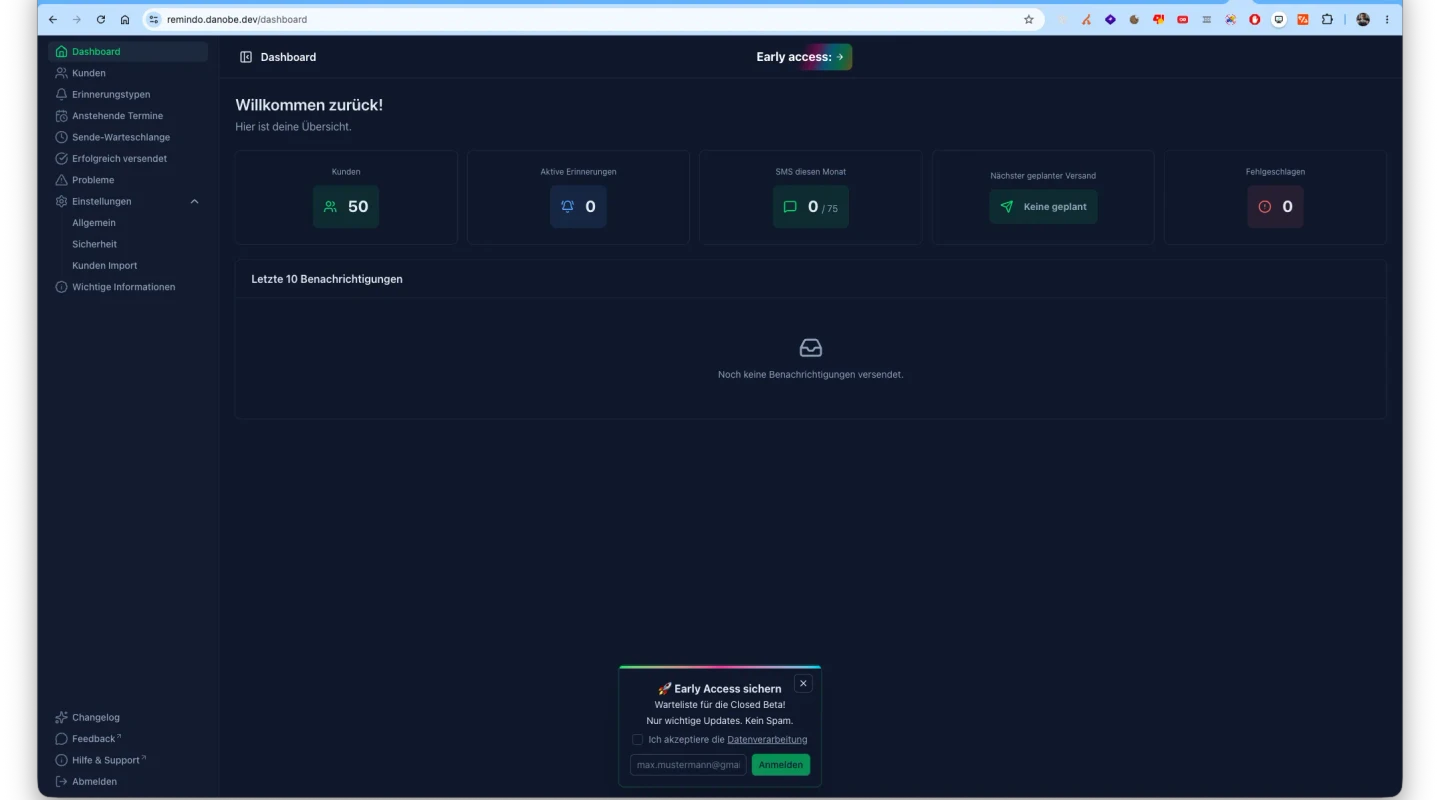The image size is (1440, 800).
Task: Select 'Nur wichtige Updates. Kein Spam.' text
Action: point(720,721)
